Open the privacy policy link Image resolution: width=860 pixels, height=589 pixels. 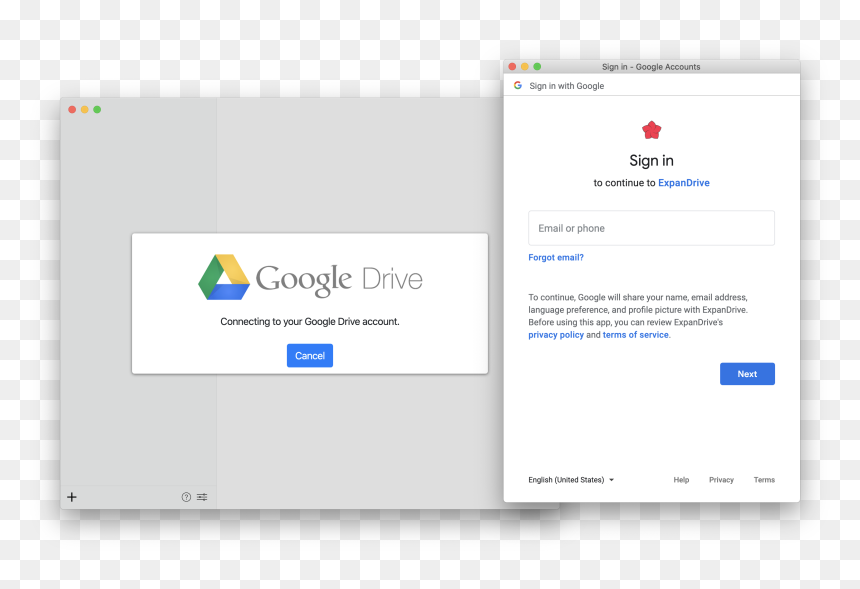point(556,335)
